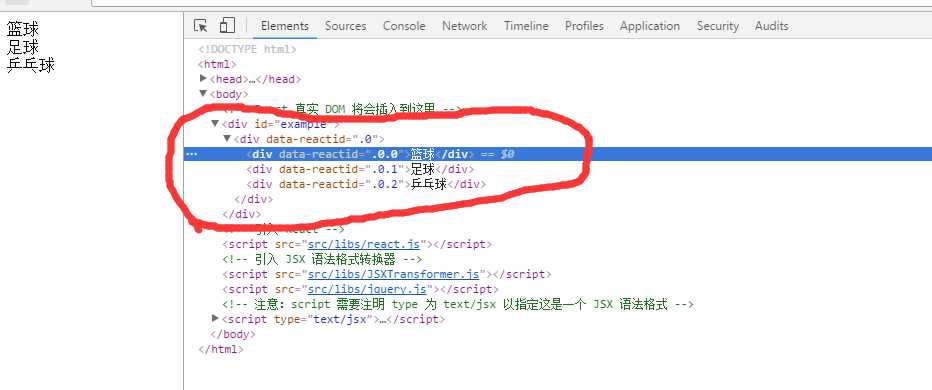Open the src/libs/jquery.js link

367,289
